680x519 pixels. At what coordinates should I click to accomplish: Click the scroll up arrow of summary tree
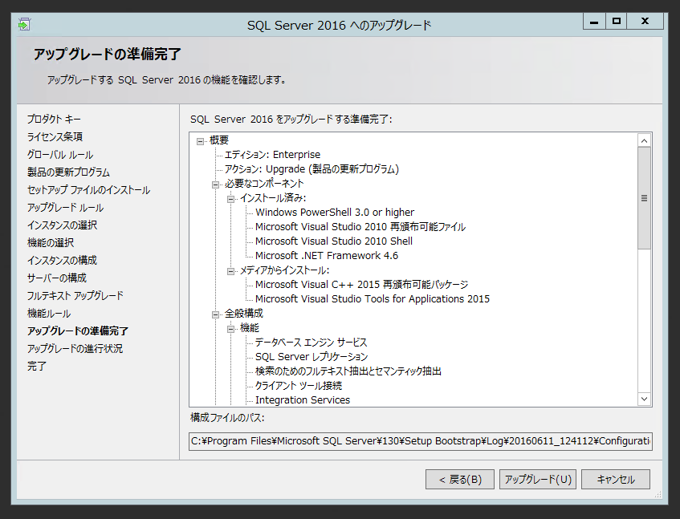(x=644, y=140)
